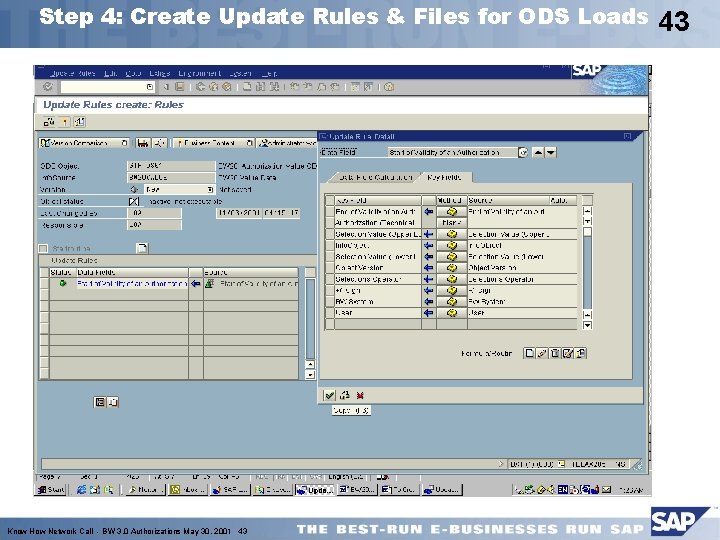Click the Activate icon below the title
Image resolution: width=720 pixels, height=540 pixels.
(x=65, y=122)
